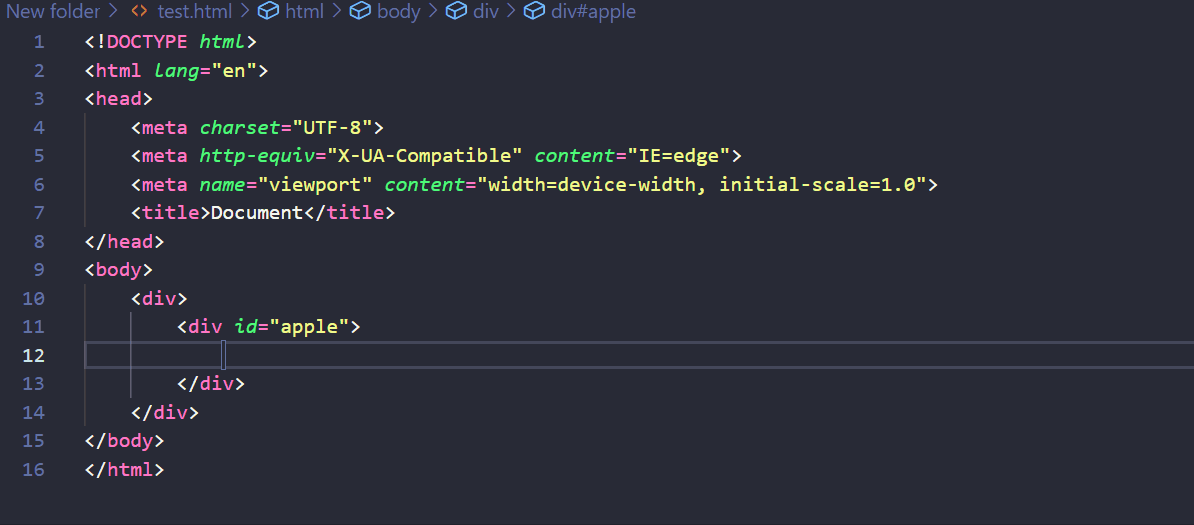Click line number 16 in gutter

34,469
